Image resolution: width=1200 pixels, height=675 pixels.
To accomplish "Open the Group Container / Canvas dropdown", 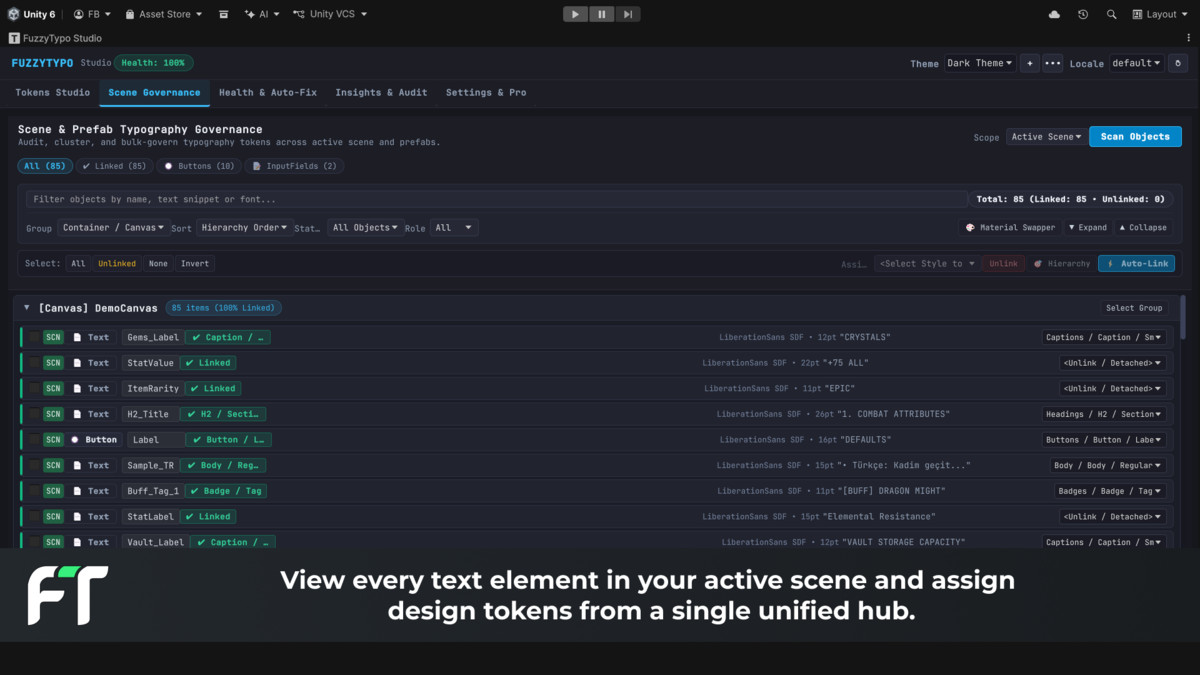I will point(113,228).
